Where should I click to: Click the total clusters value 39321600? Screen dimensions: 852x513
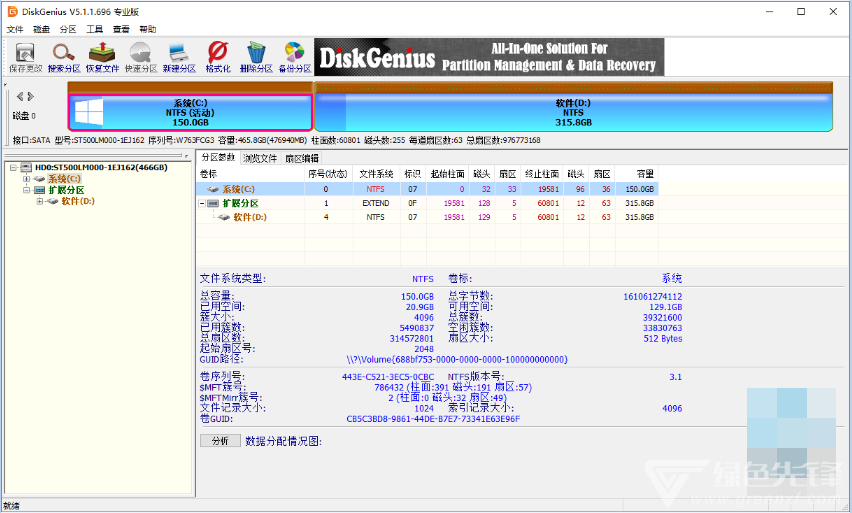point(662,317)
